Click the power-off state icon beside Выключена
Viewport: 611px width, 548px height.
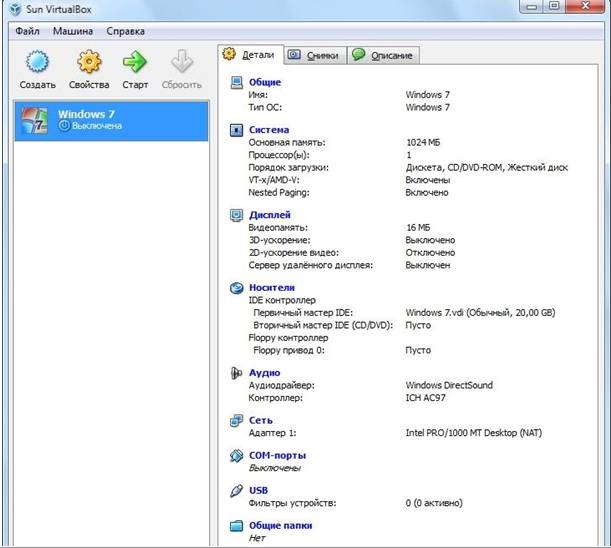click(64, 126)
